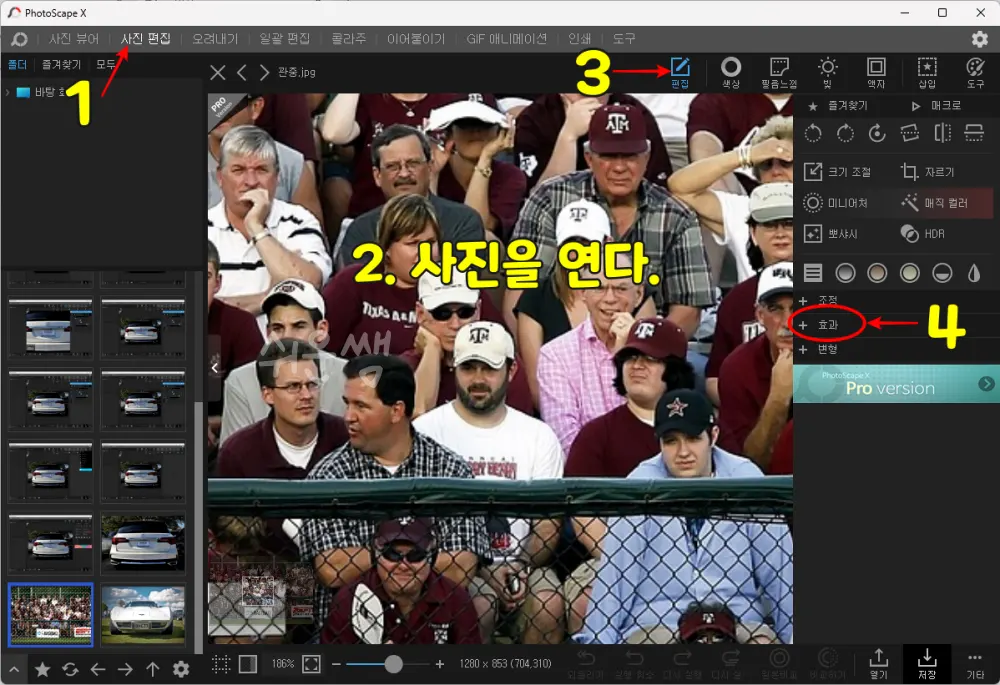Close the opened 관중.jpg photo

[x=217, y=73]
